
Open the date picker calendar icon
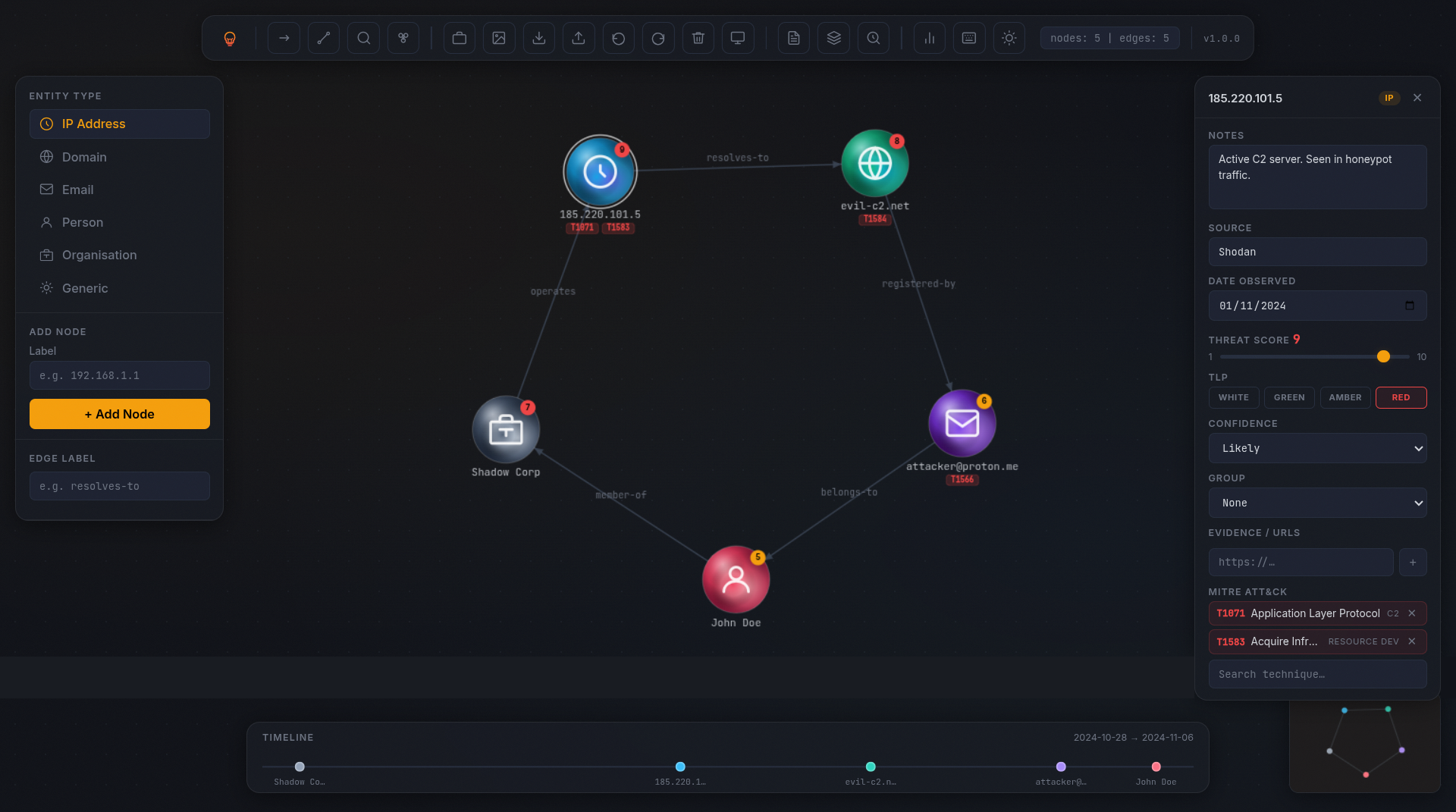(x=1410, y=306)
